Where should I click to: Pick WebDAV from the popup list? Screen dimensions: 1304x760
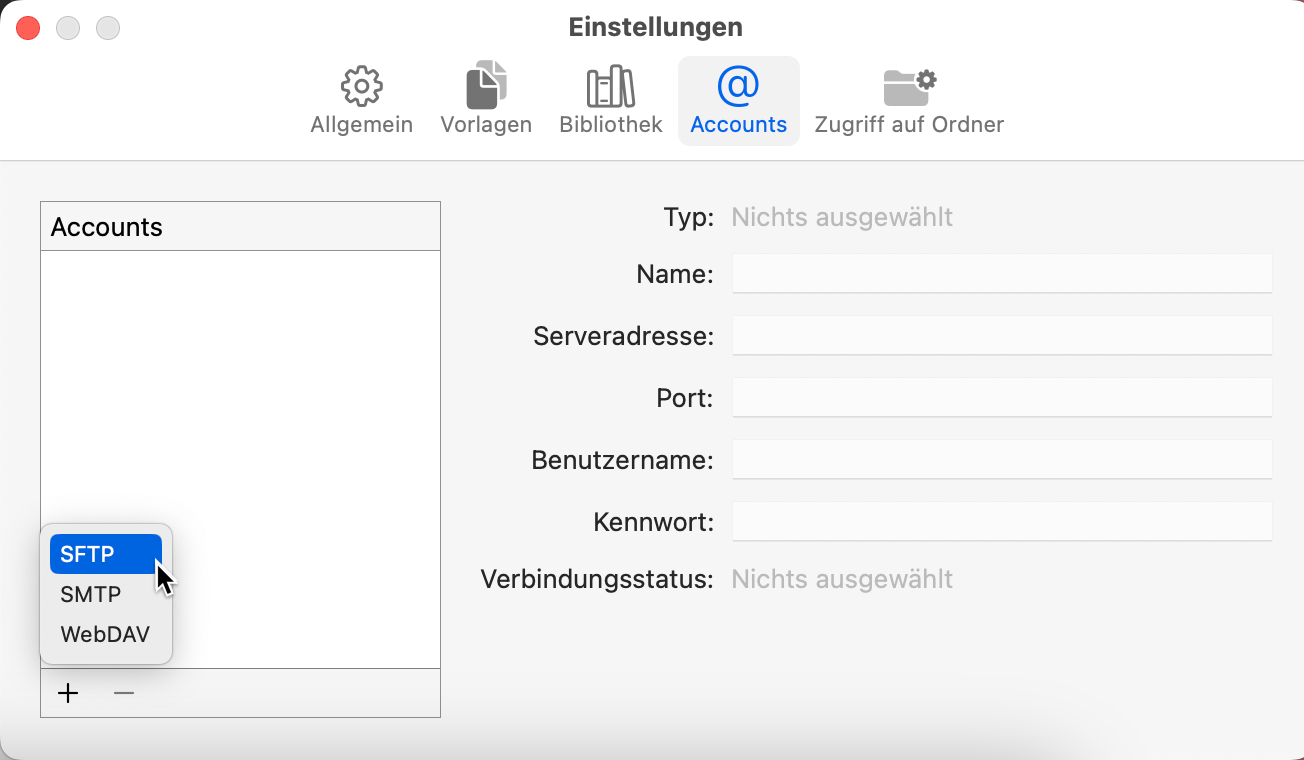coord(105,634)
